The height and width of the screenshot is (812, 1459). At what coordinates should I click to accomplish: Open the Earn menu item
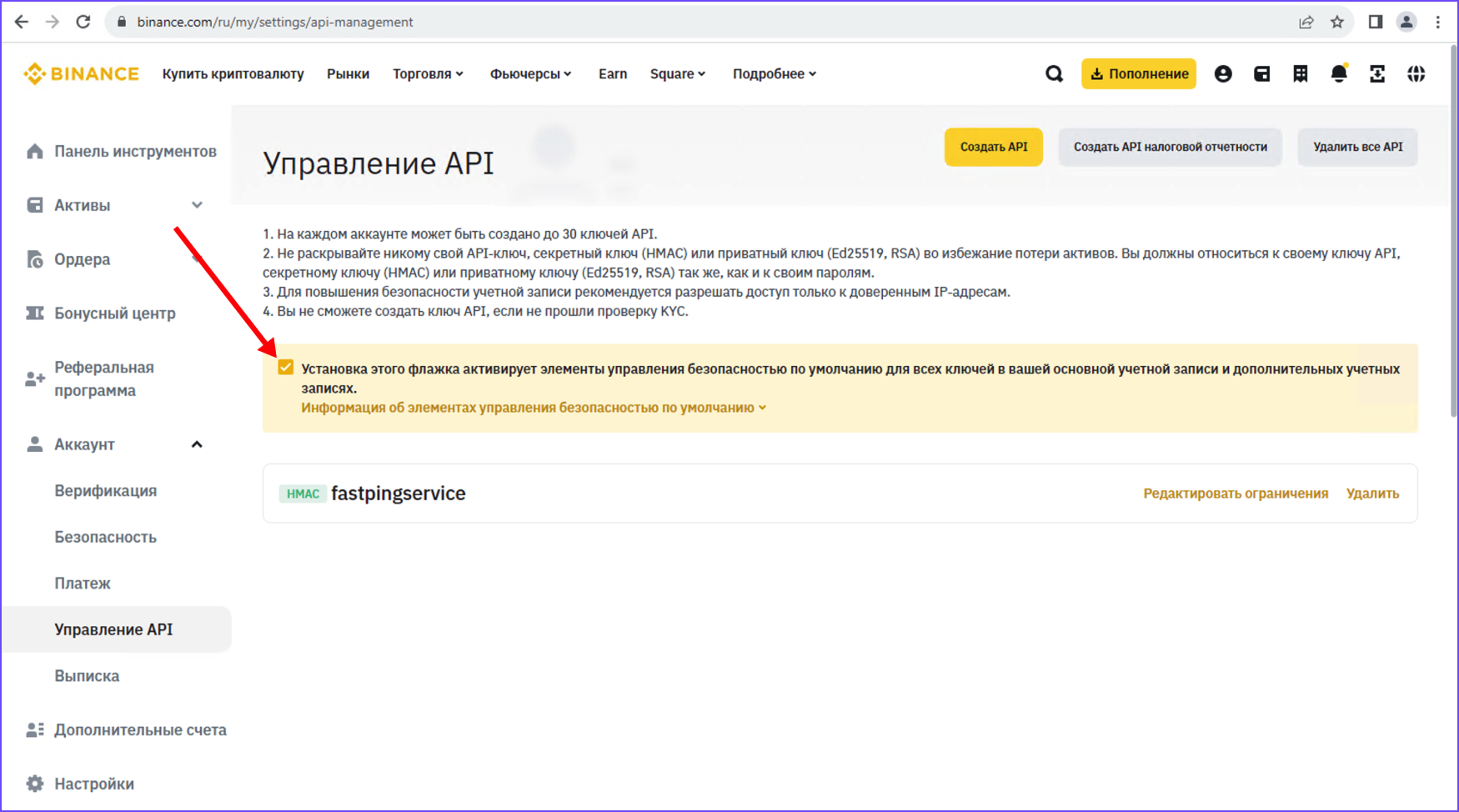612,74
